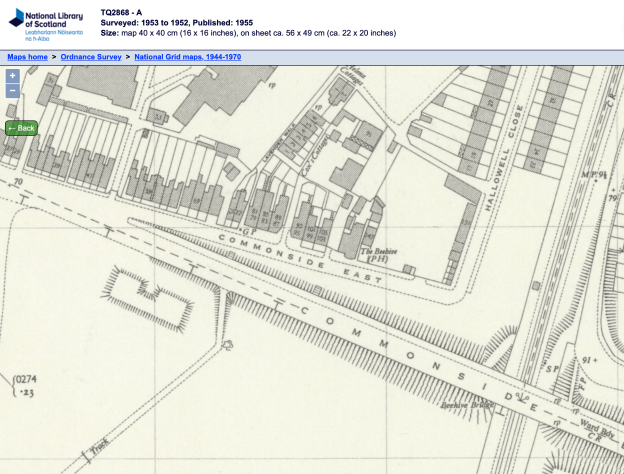Click The Beehive (PH) label on map
624x474 pixels.
(x=373, y=255)
